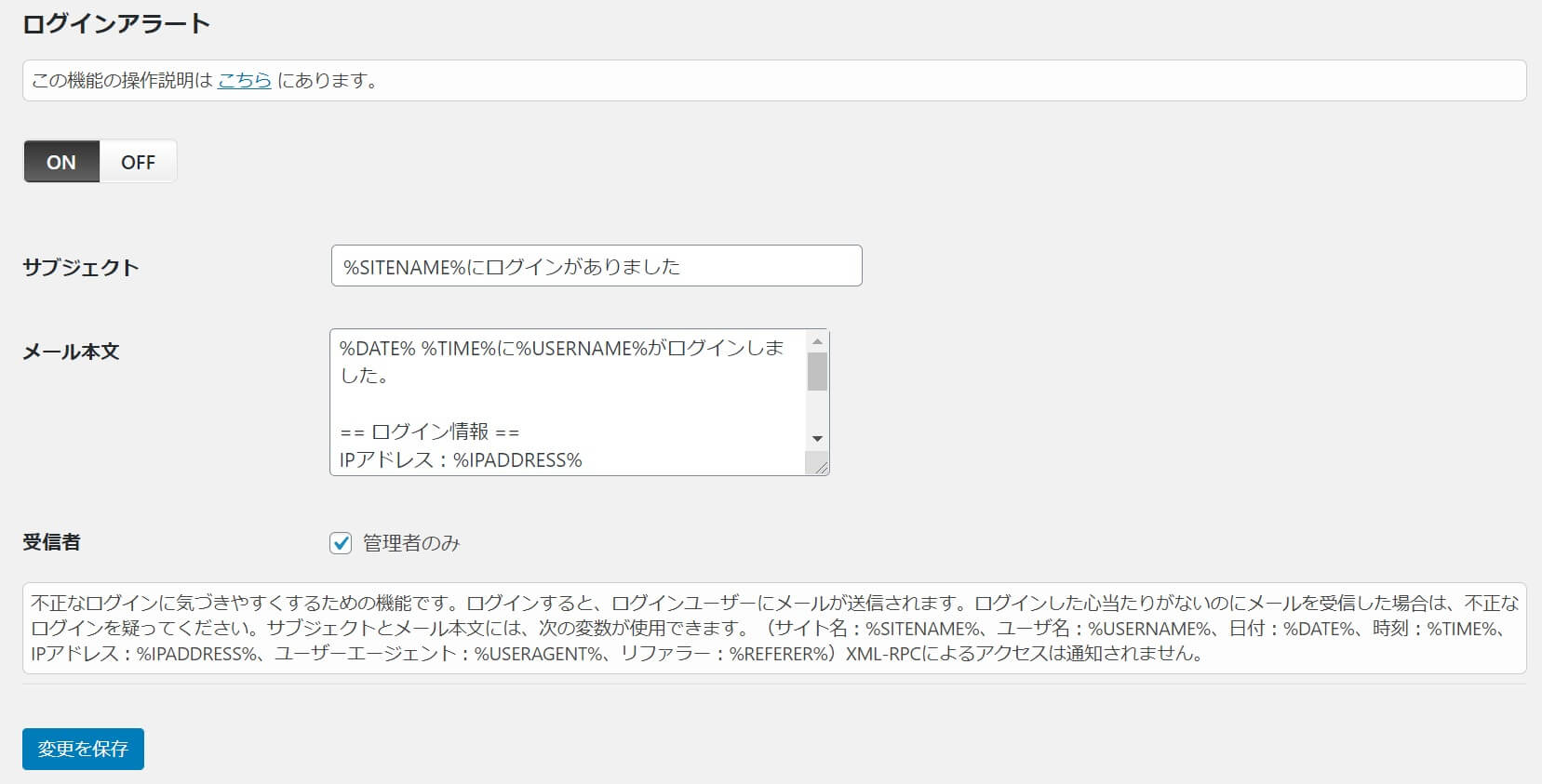Toggle the 管理者のみ checkbox
Screen dimensions: 1542x784
341,543
